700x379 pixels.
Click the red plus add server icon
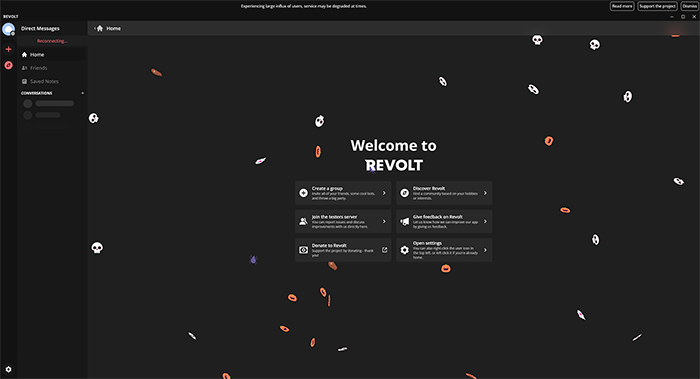tap(8, 49)
